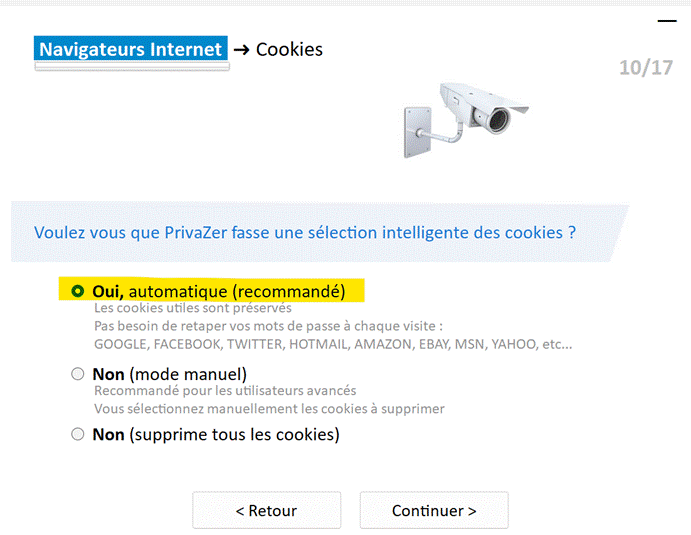Click the text Les cookies utiles sont préservés
The width and height of the screenshot is (691, 535).
[193, 308]
